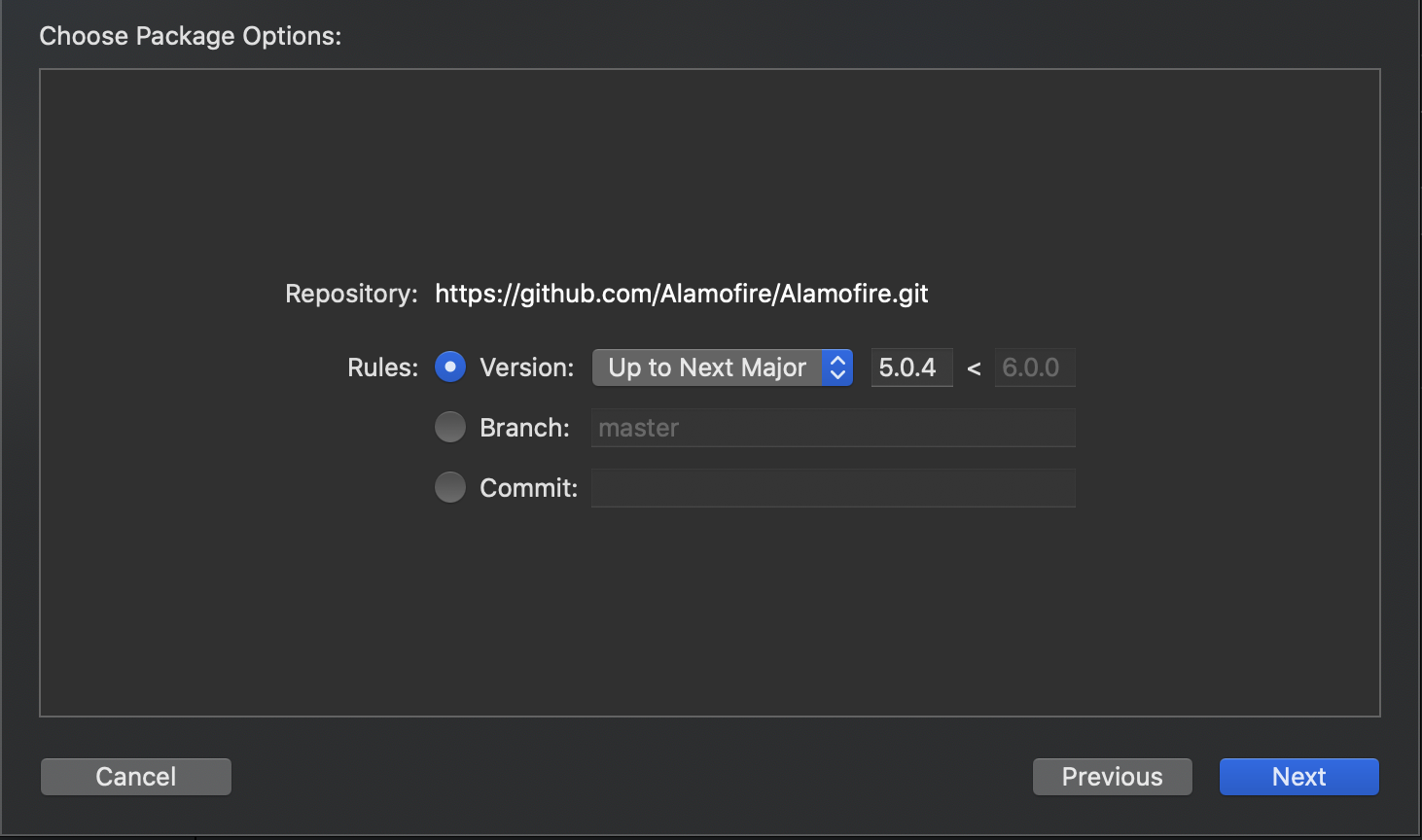
Task: Click the "Version:" label text
Action: click(x=527, y=367)
